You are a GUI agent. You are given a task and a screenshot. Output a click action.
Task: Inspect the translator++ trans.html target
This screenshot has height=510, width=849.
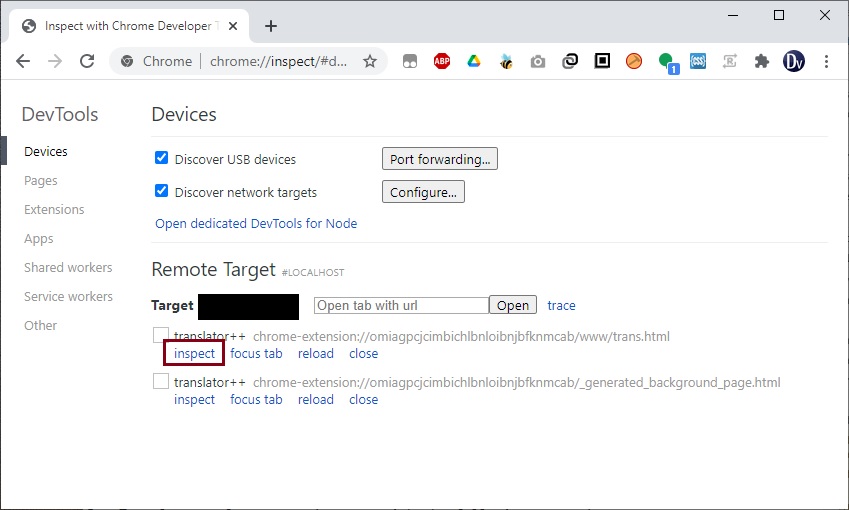(x=194, y=354)
